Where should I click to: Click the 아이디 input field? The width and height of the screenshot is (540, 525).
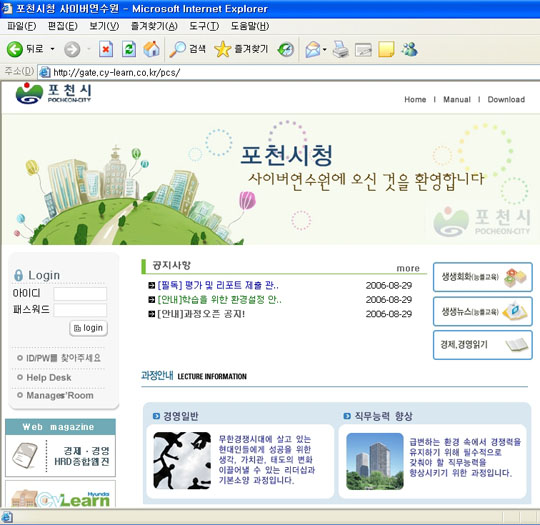(80, 294)
